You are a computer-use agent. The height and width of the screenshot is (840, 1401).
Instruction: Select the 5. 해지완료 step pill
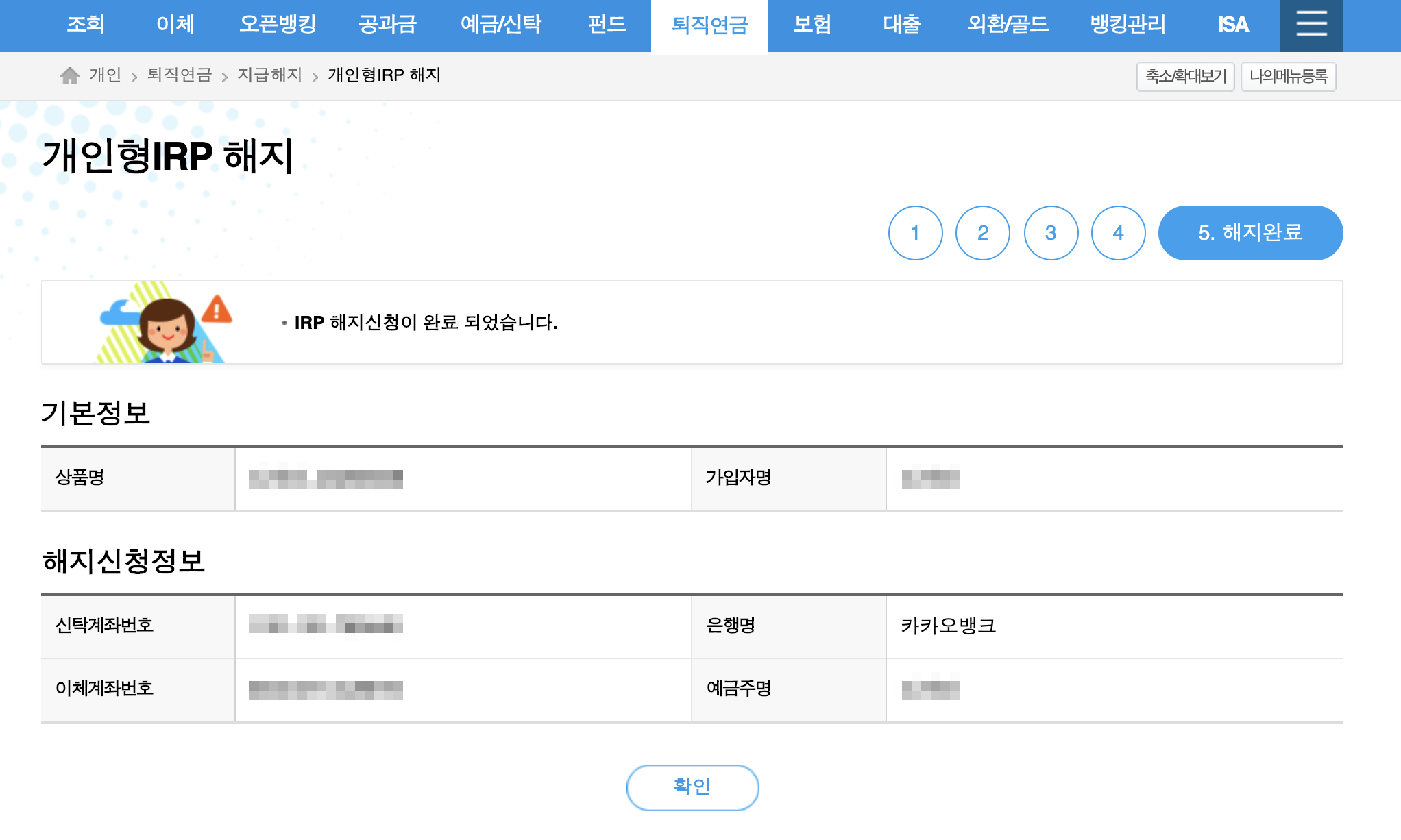tap(1250, 233)
